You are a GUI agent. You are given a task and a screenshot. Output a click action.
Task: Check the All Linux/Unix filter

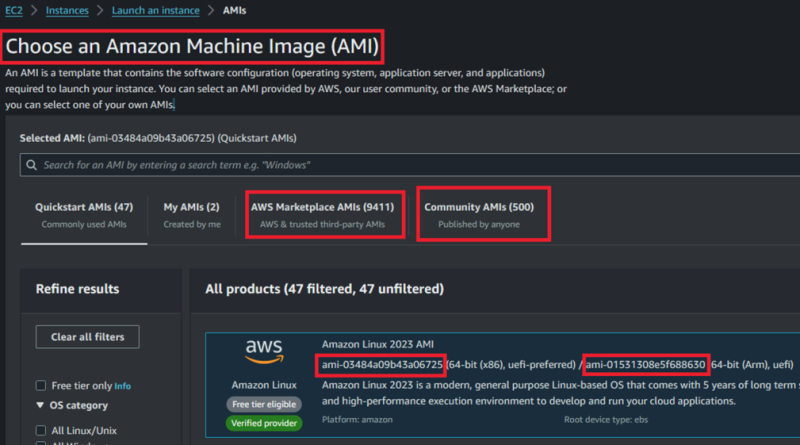click(41, 430)
